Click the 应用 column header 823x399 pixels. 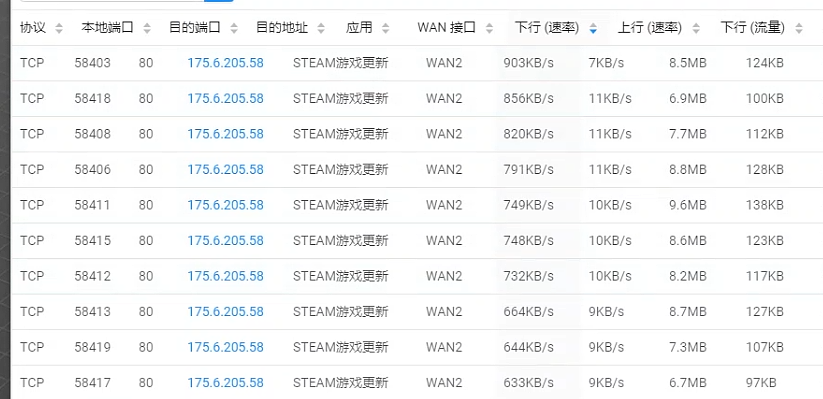tap(359, 27)
